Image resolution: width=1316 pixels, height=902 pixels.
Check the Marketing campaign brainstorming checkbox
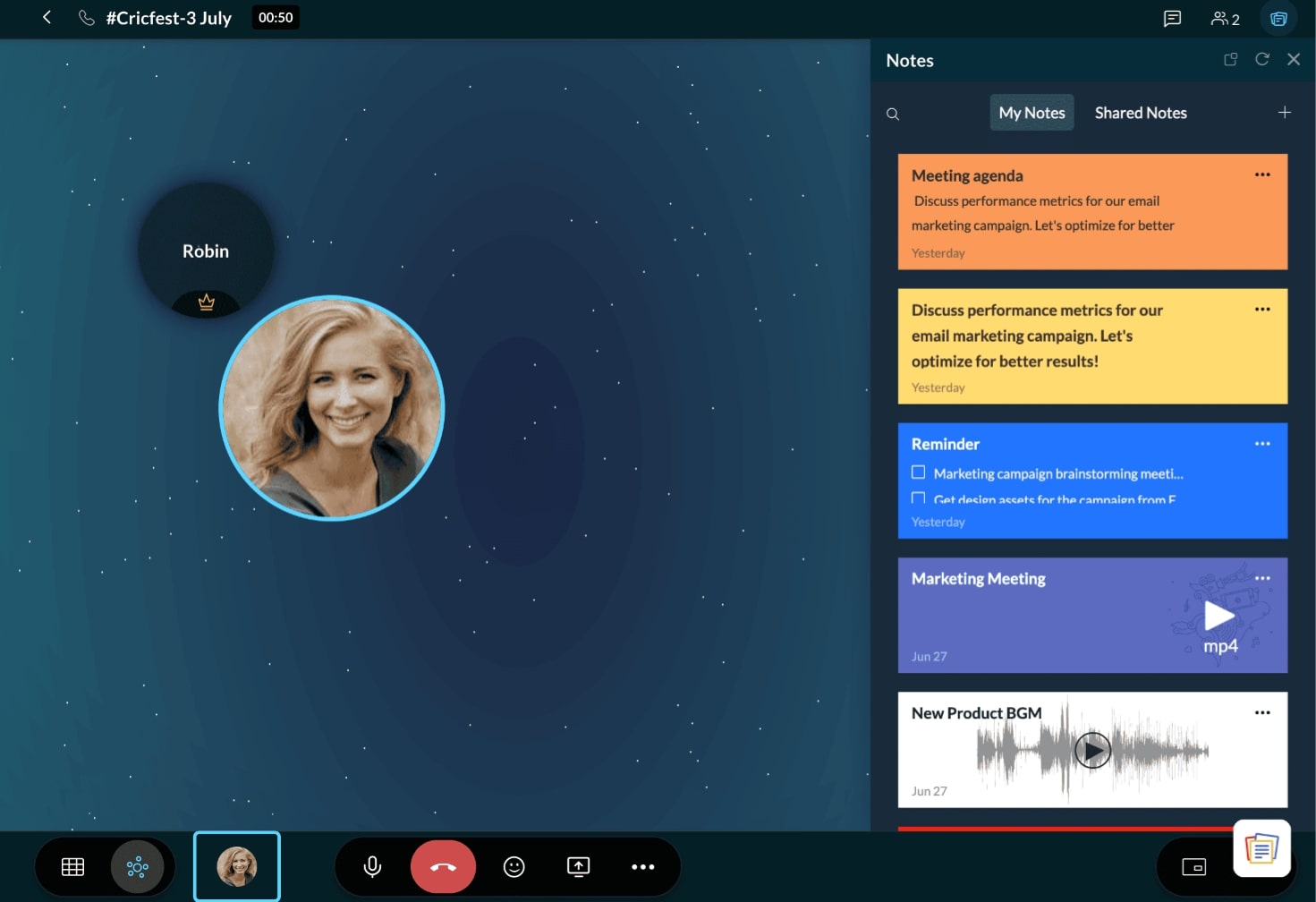point(918,472)
